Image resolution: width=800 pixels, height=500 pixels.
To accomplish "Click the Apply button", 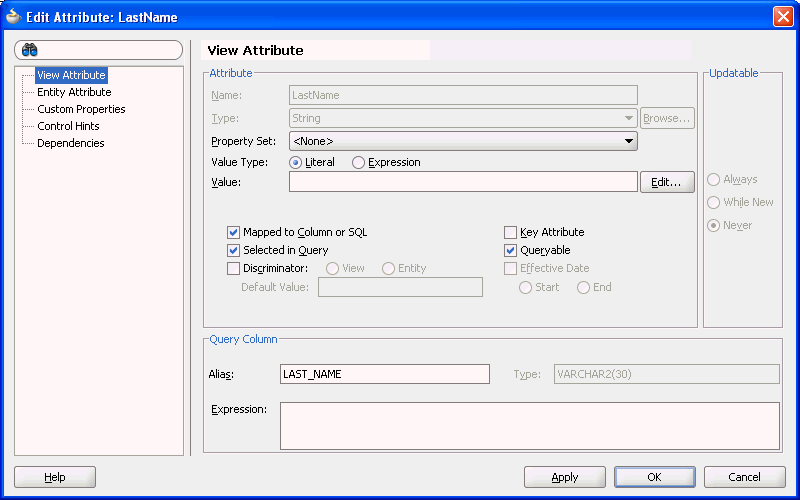I will tap(565, 477).
